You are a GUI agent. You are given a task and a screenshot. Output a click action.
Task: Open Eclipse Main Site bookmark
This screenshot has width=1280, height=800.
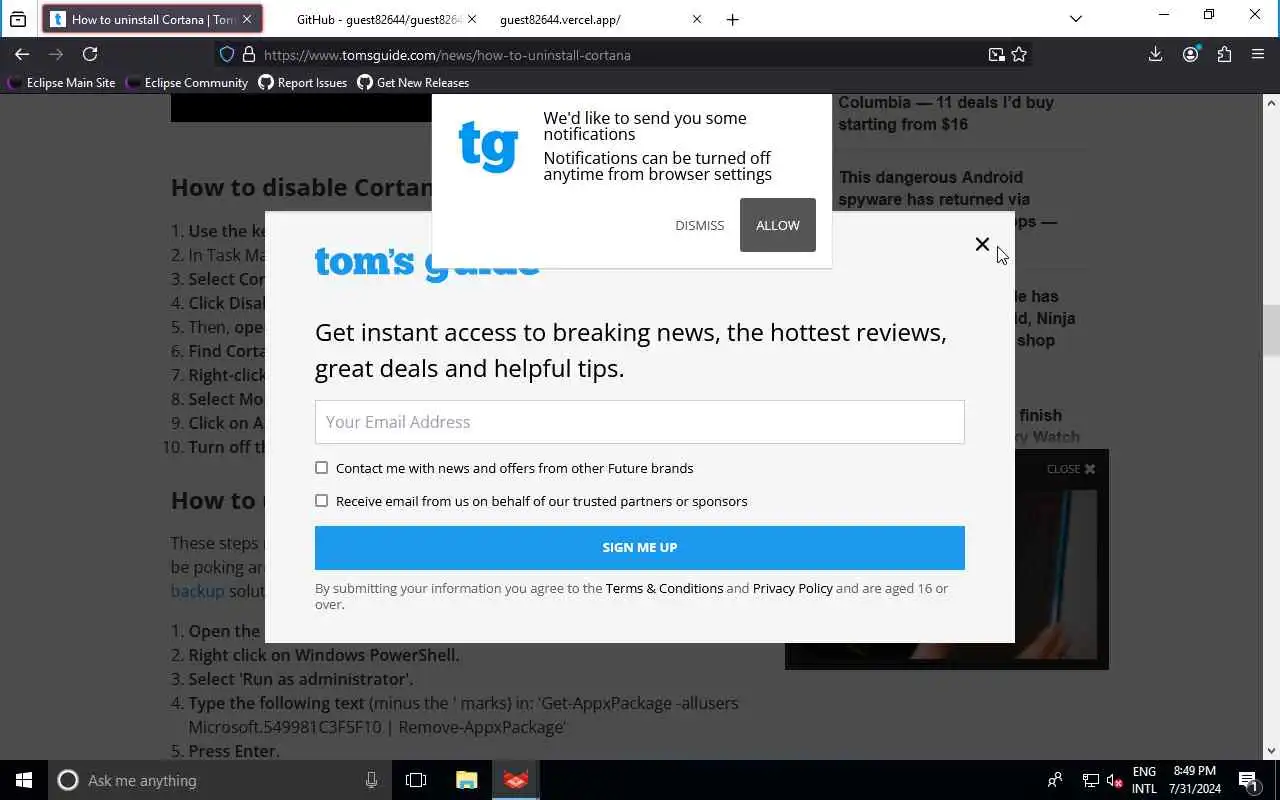pyautogui.click(x=62, y=83)
